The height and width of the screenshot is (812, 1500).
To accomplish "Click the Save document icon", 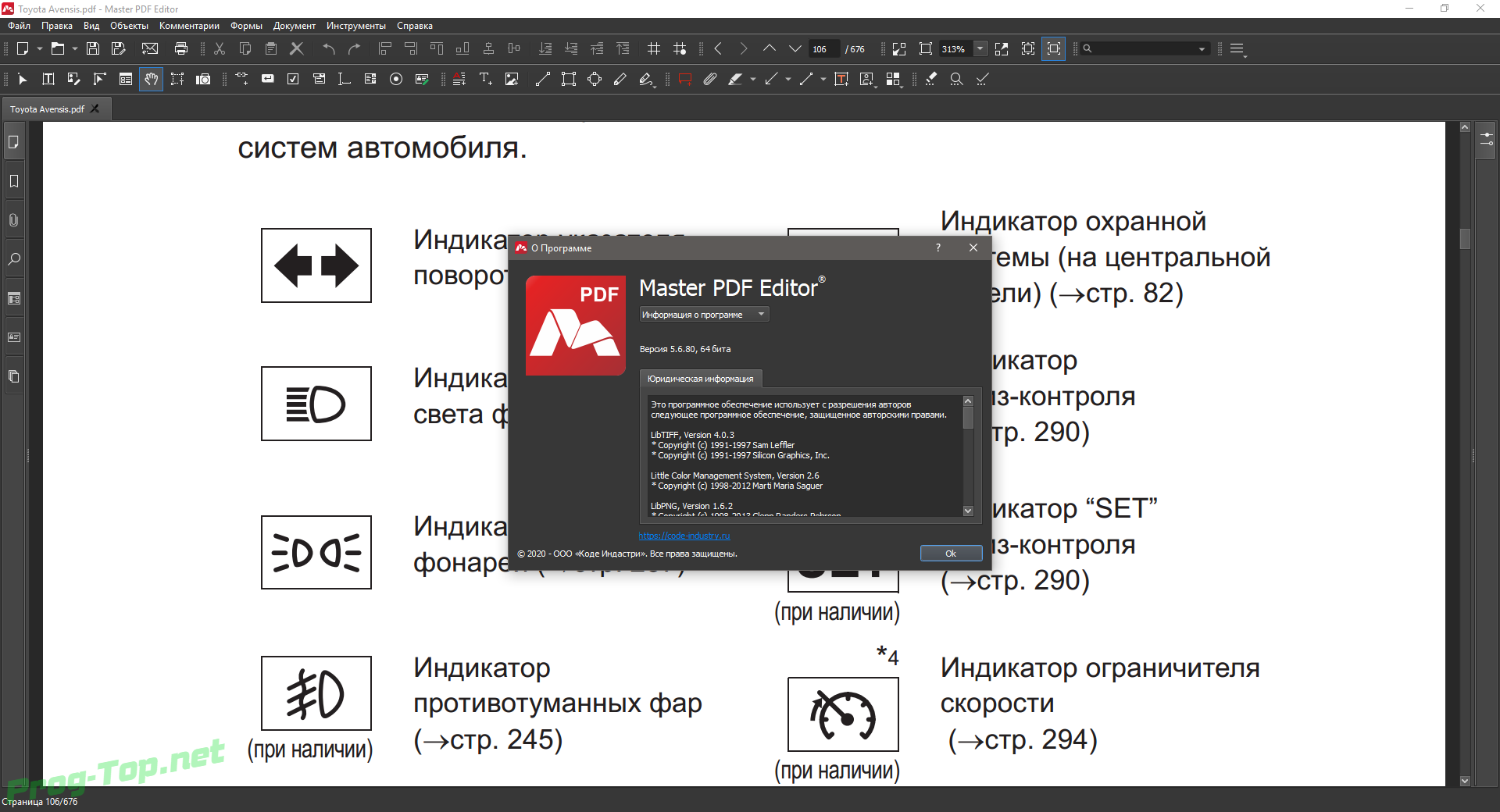I will pos(93,48).
